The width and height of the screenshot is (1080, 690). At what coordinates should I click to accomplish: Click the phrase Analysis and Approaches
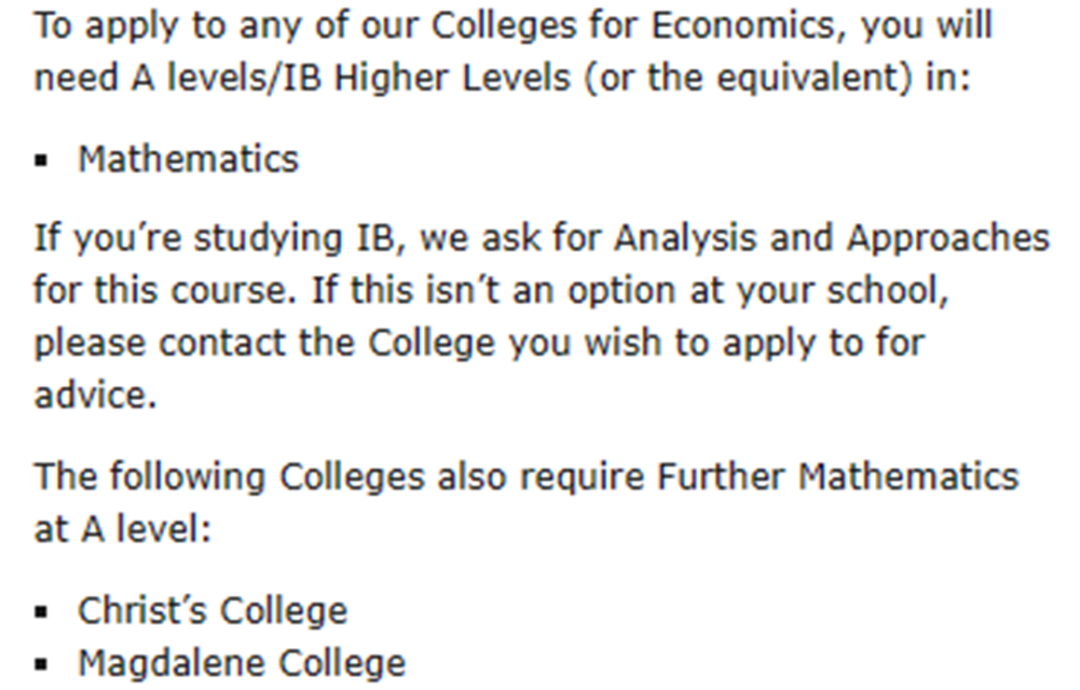click(832, 239)
